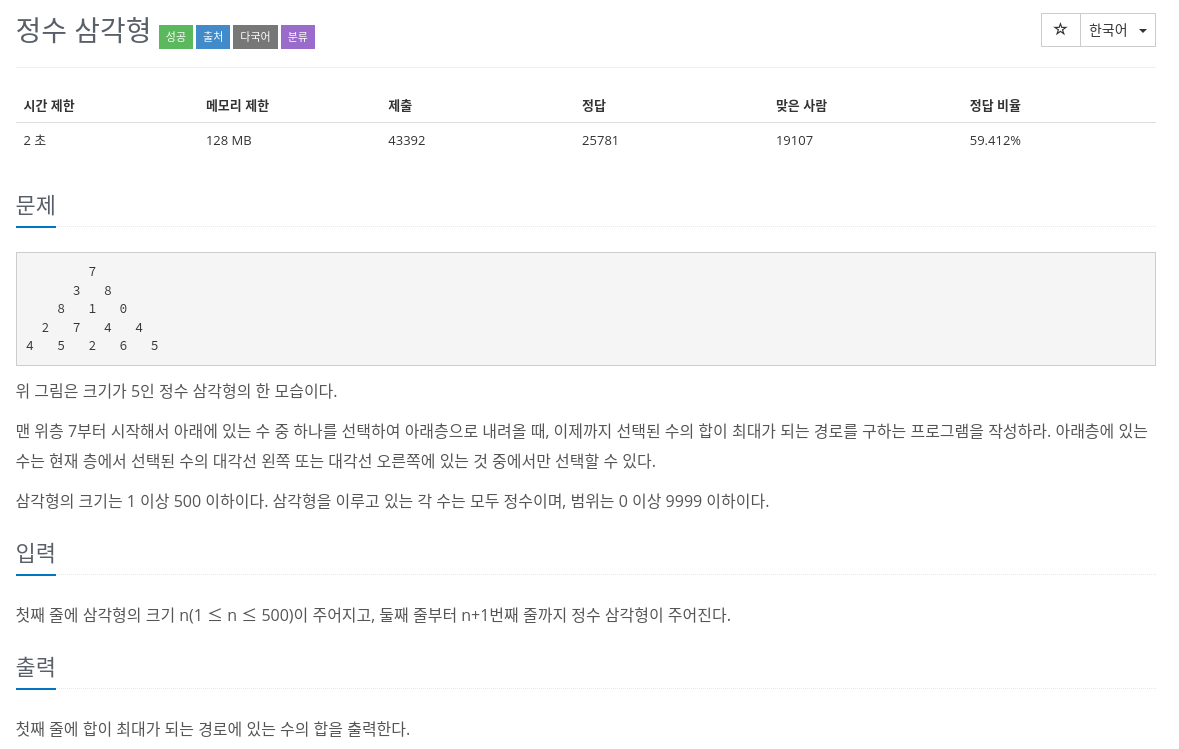Click the 59.412% ratio value
1179x749 pixels.
(x=995, y=141)
